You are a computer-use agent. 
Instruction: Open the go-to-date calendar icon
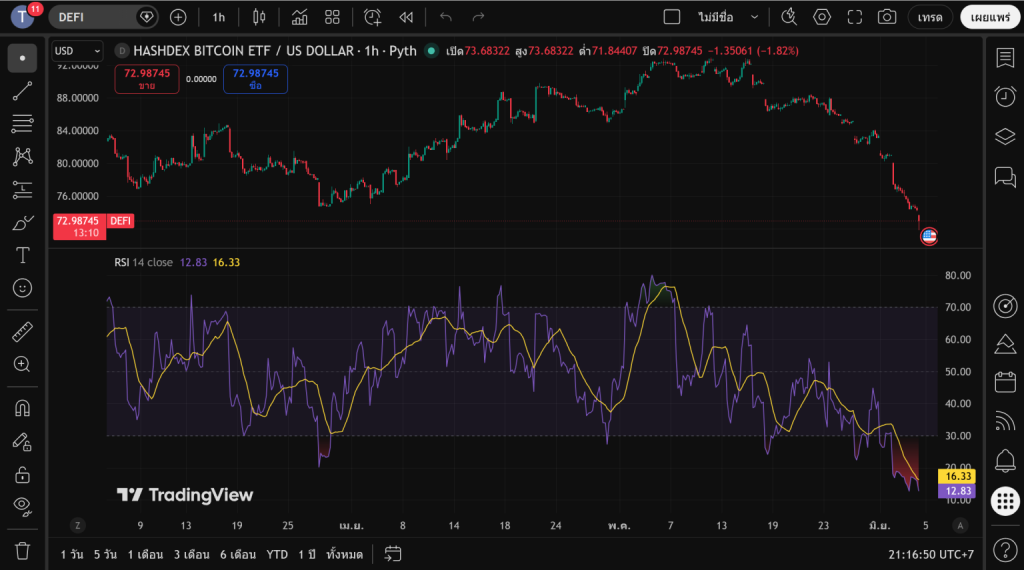(x=392, y=554)
